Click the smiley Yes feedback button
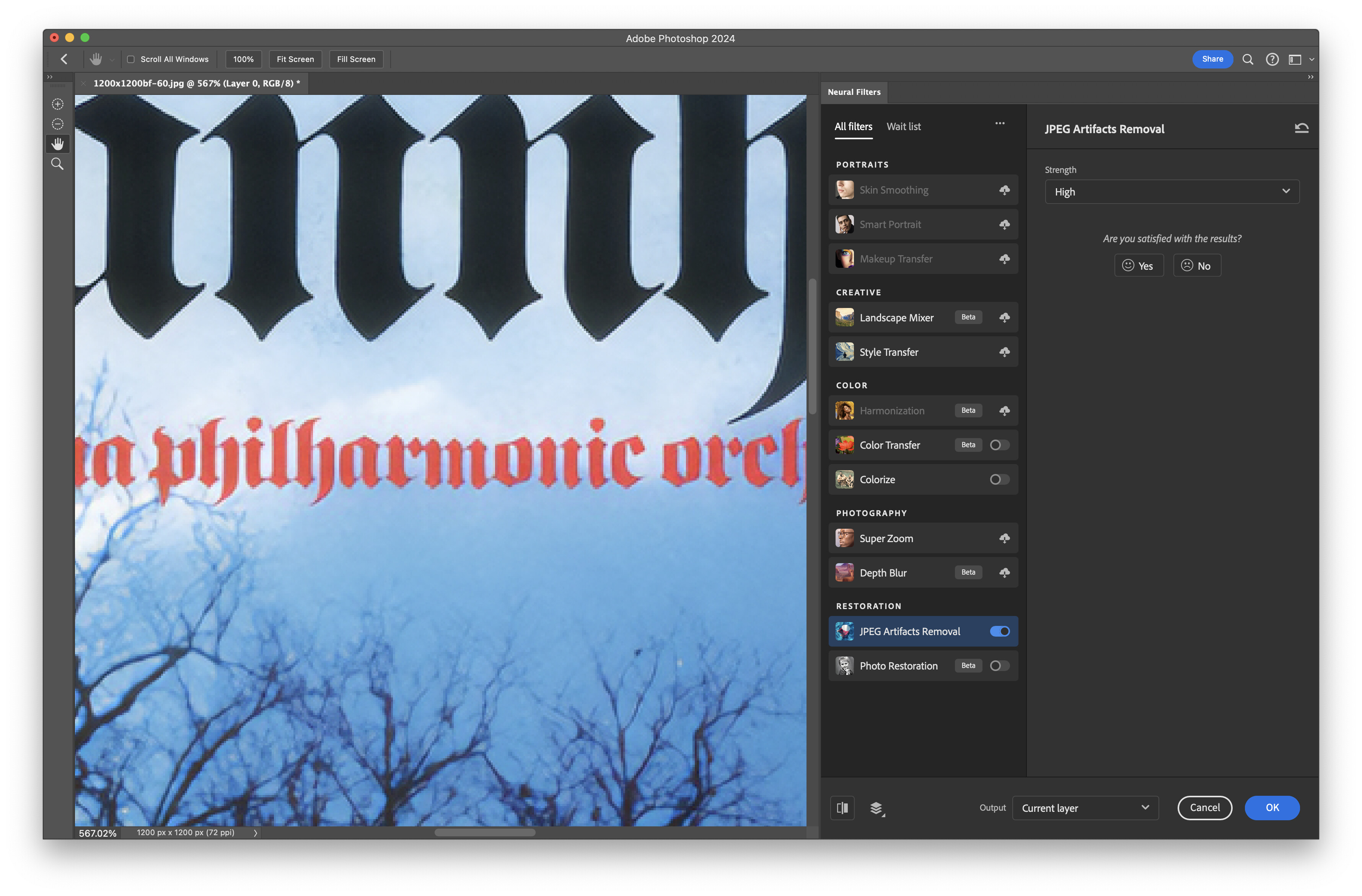Screen dimensions: 1362x896 1138,266
